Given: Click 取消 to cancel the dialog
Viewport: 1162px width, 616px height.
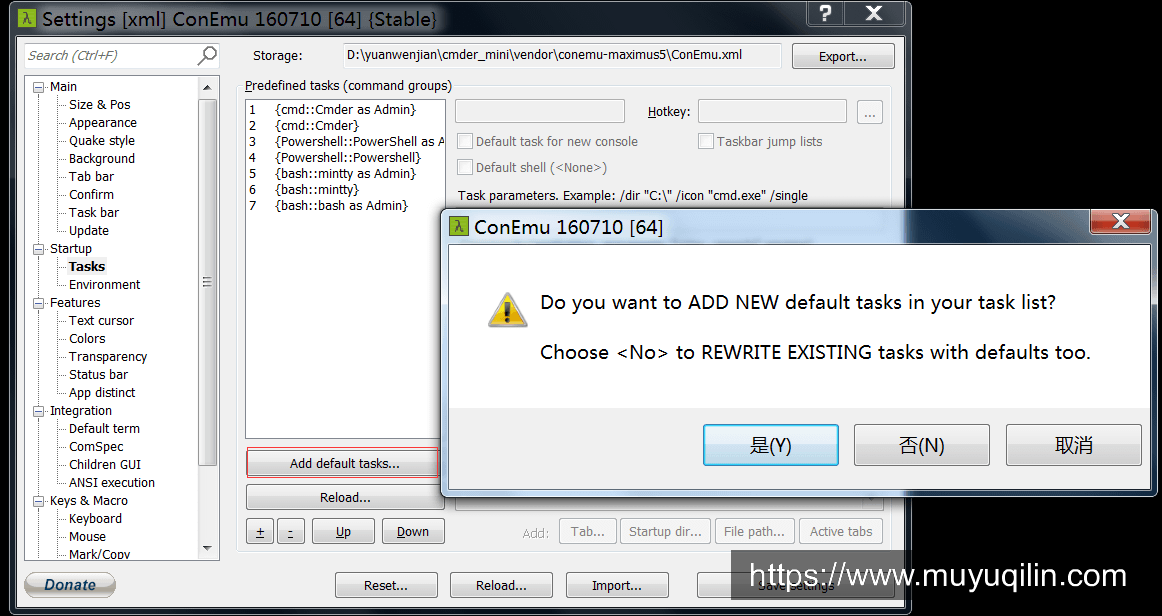Looking at the screenshot, I should pos(1073,445).
